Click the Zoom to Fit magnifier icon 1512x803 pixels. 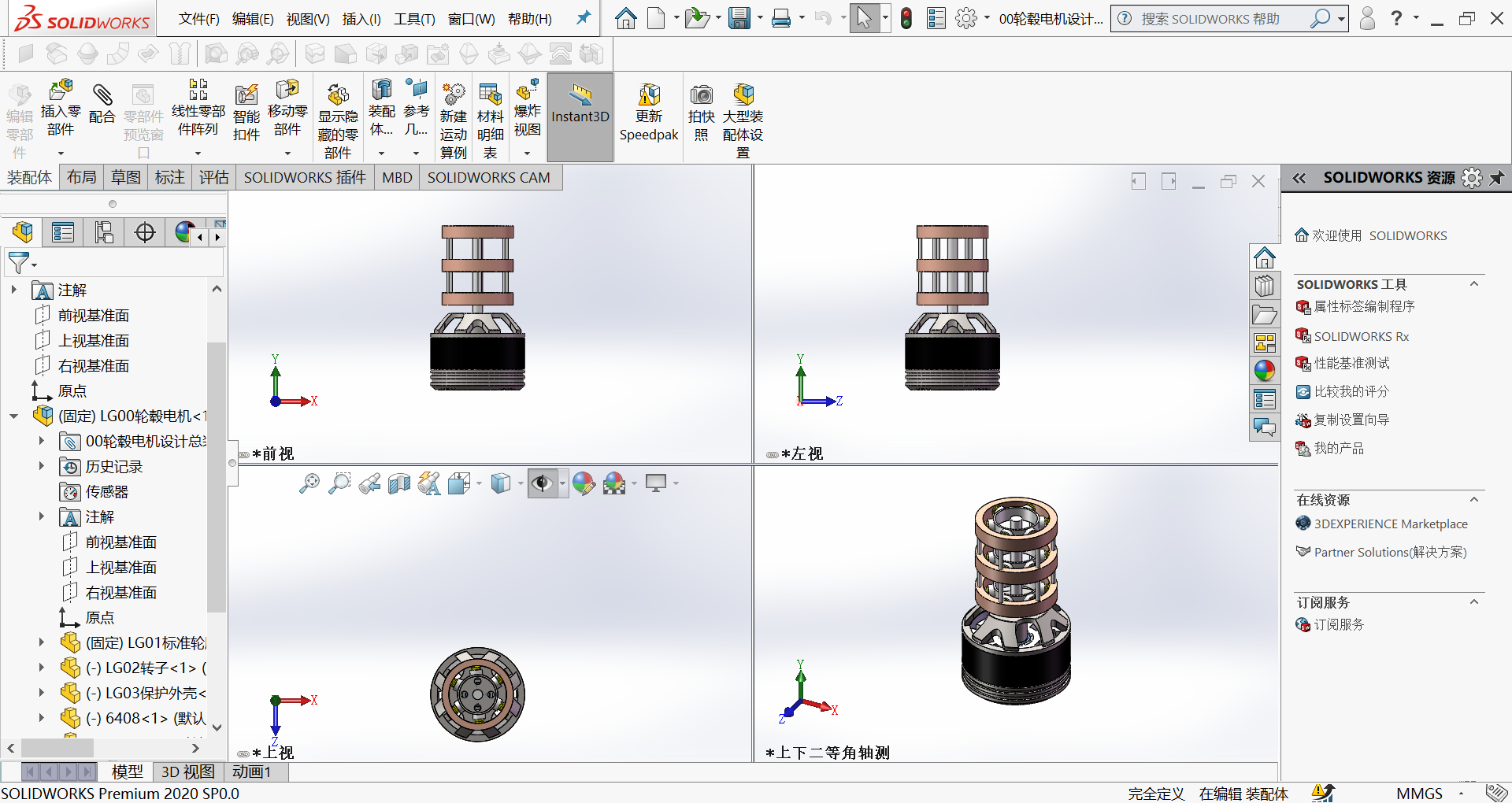click(x=309, y=483)
